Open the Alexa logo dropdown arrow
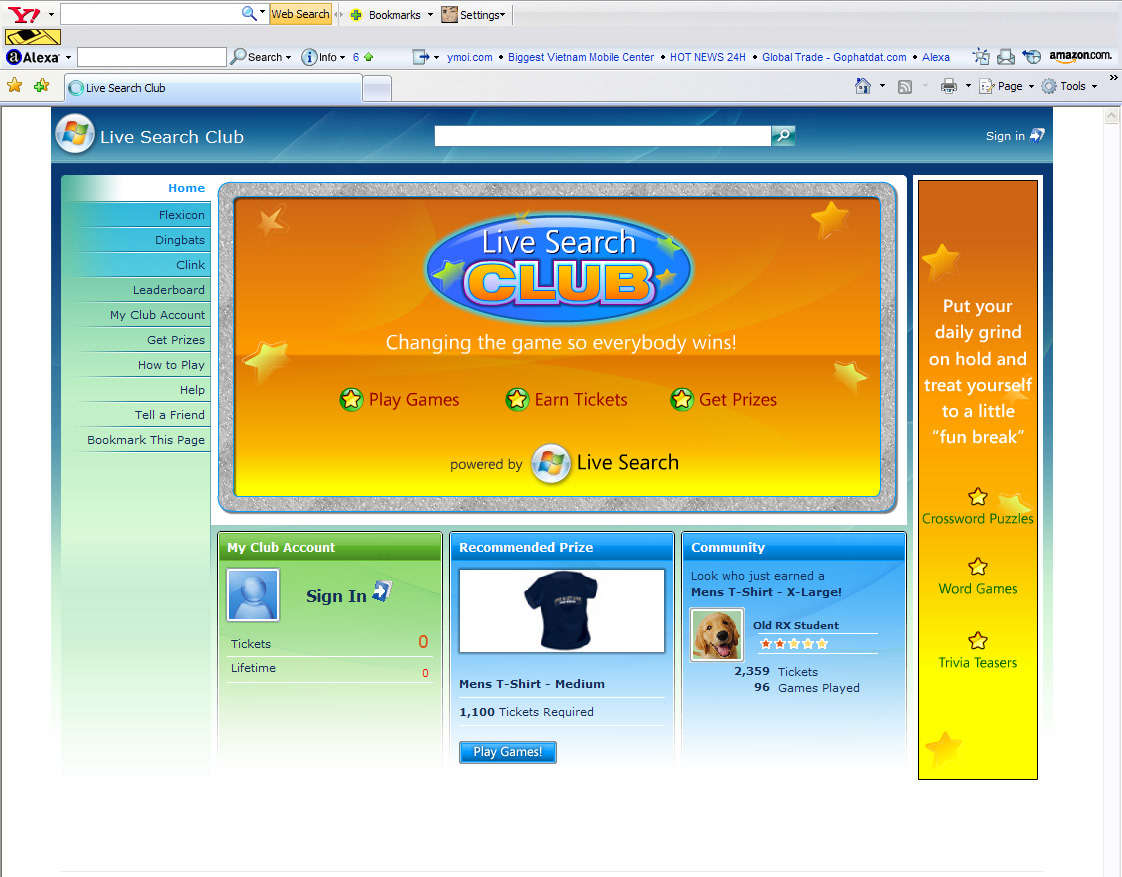This screenshot has width=1122, height=877. pyautogui.click(x=69, y=57)
